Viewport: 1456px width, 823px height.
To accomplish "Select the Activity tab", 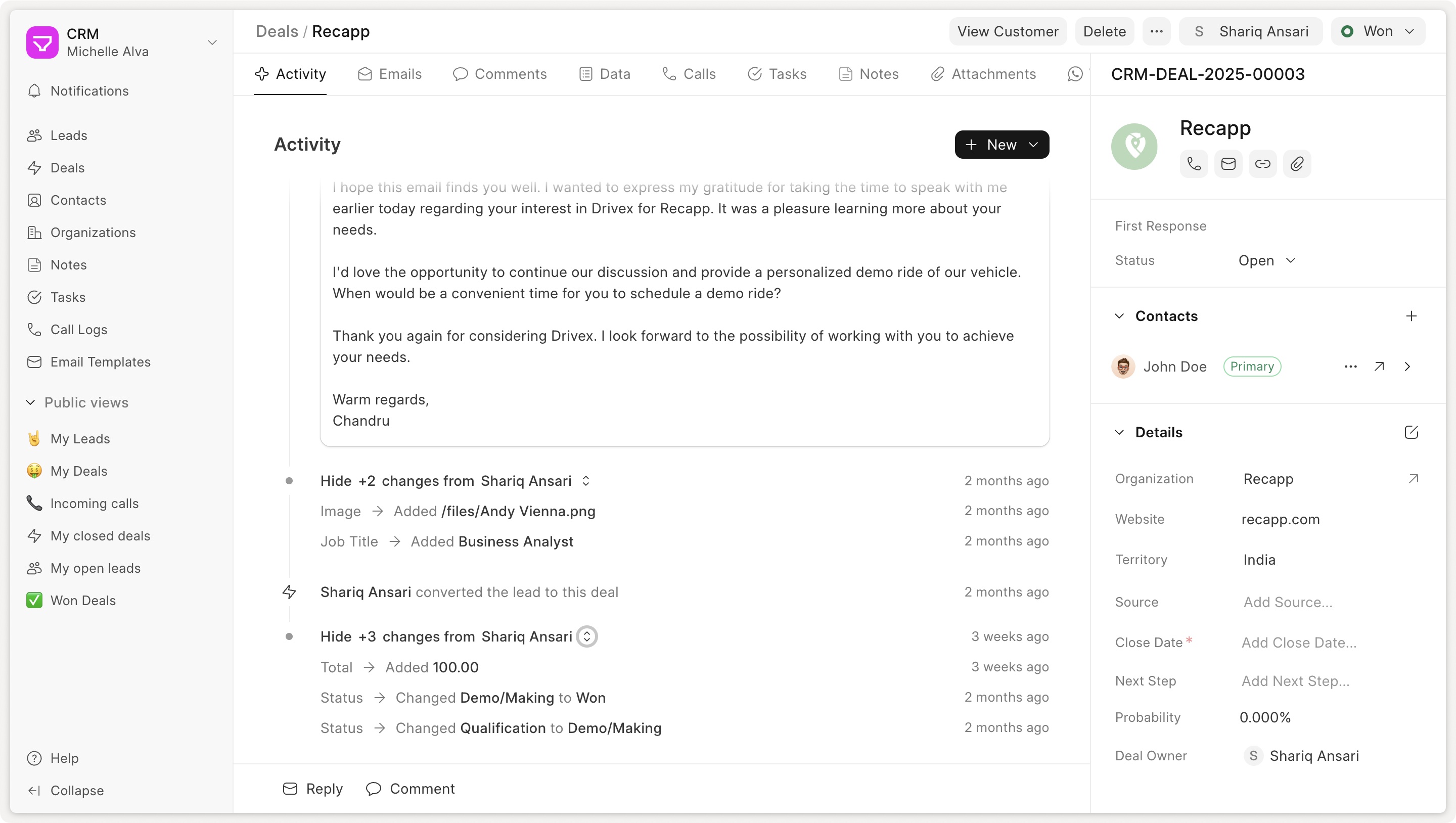I will click(x=290, y=74).
